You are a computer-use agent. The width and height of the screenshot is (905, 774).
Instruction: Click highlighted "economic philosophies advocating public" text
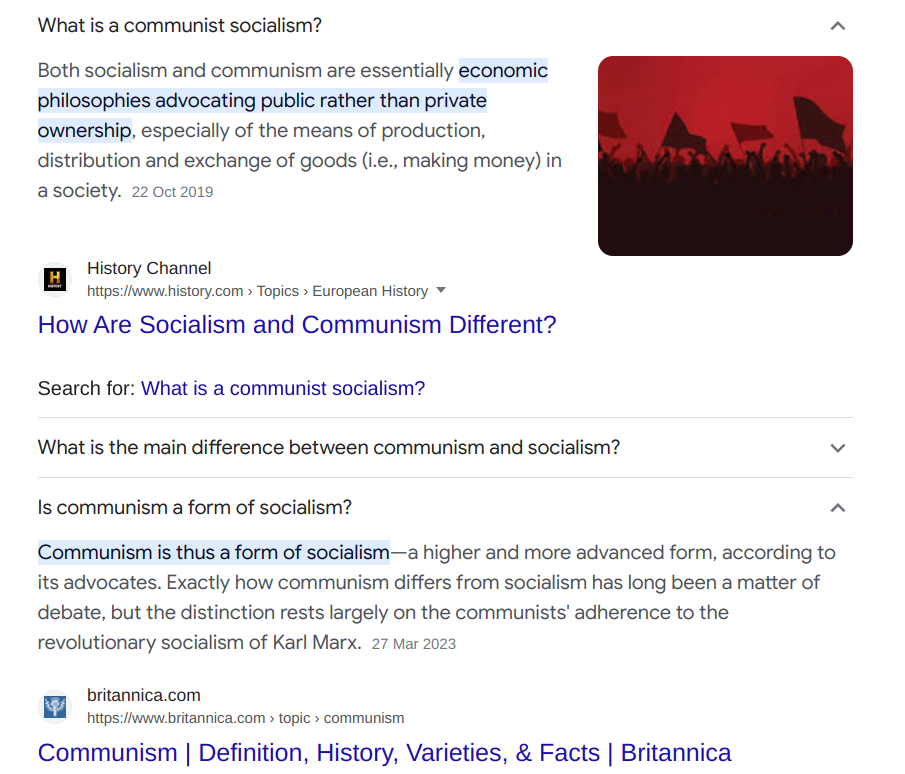[262, 101]
